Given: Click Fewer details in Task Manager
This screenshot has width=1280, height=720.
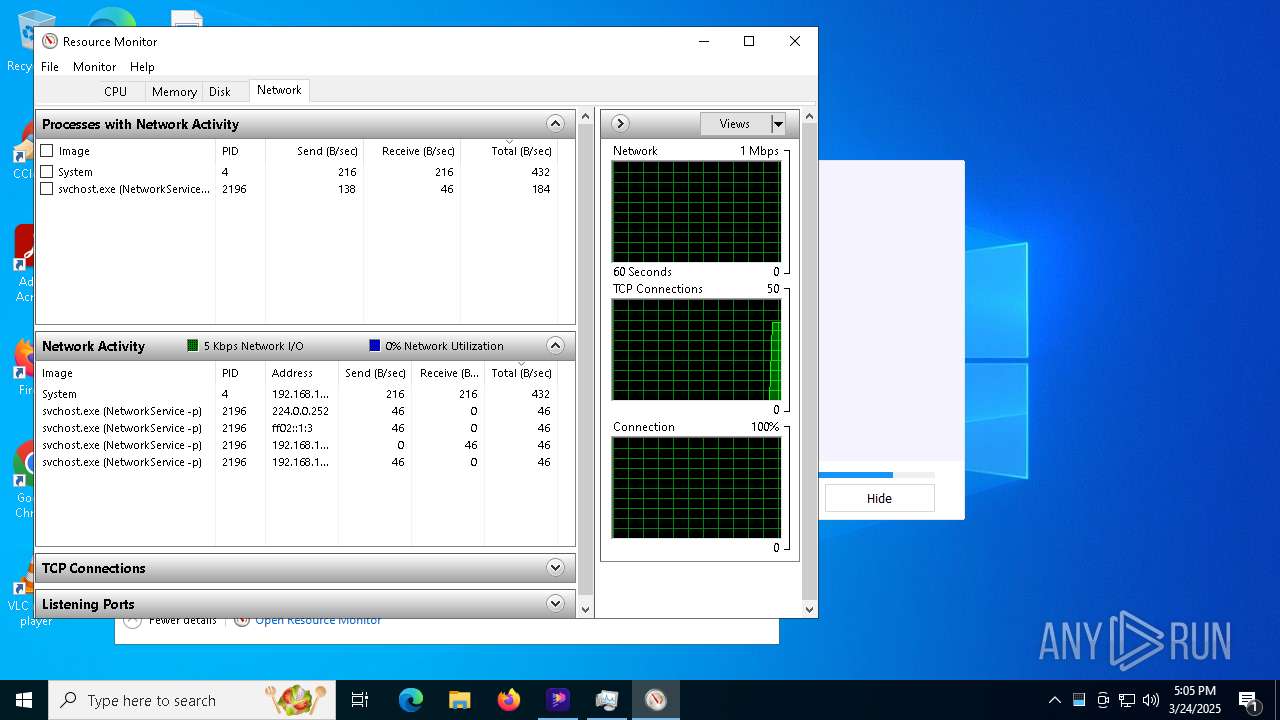Looking at the screenshot, I should (183, 621).
